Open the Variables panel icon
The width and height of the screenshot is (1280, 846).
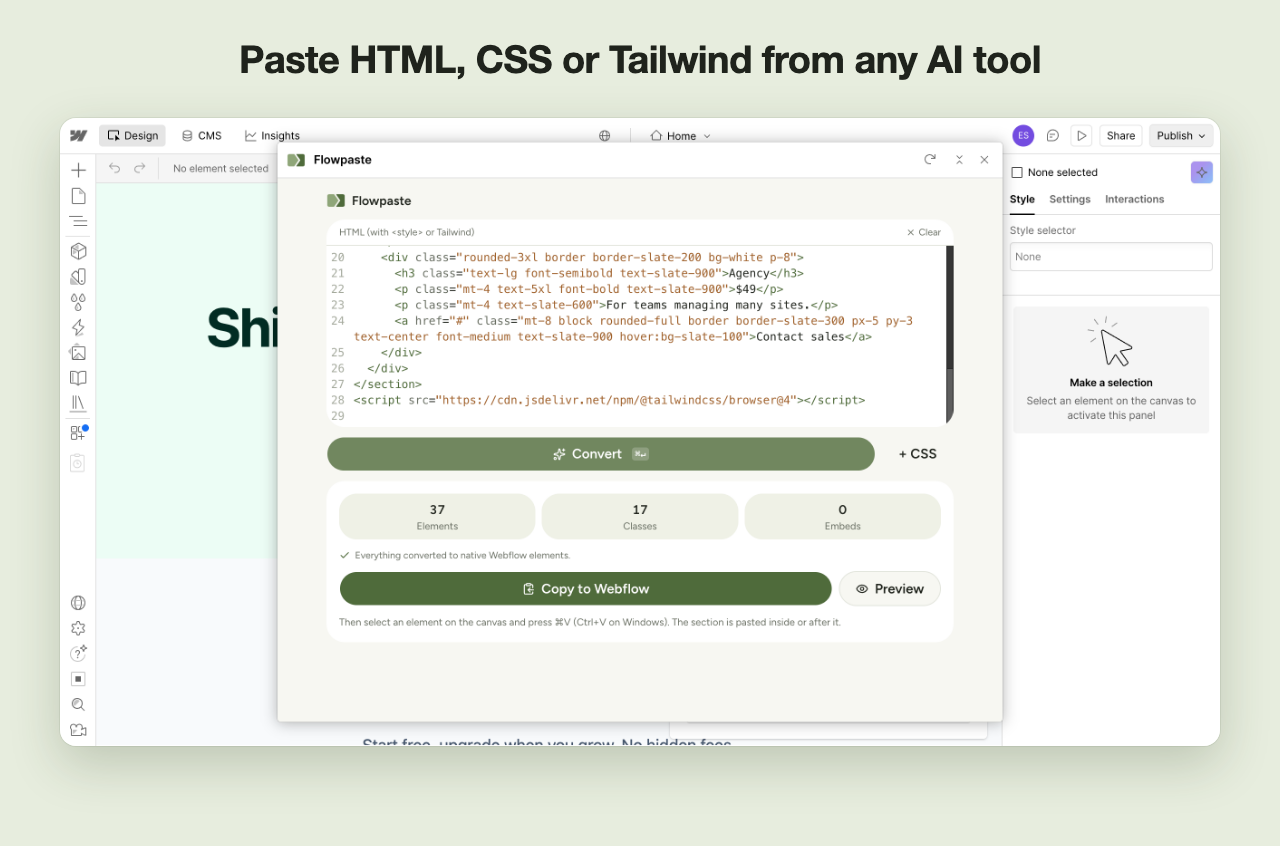78,277
